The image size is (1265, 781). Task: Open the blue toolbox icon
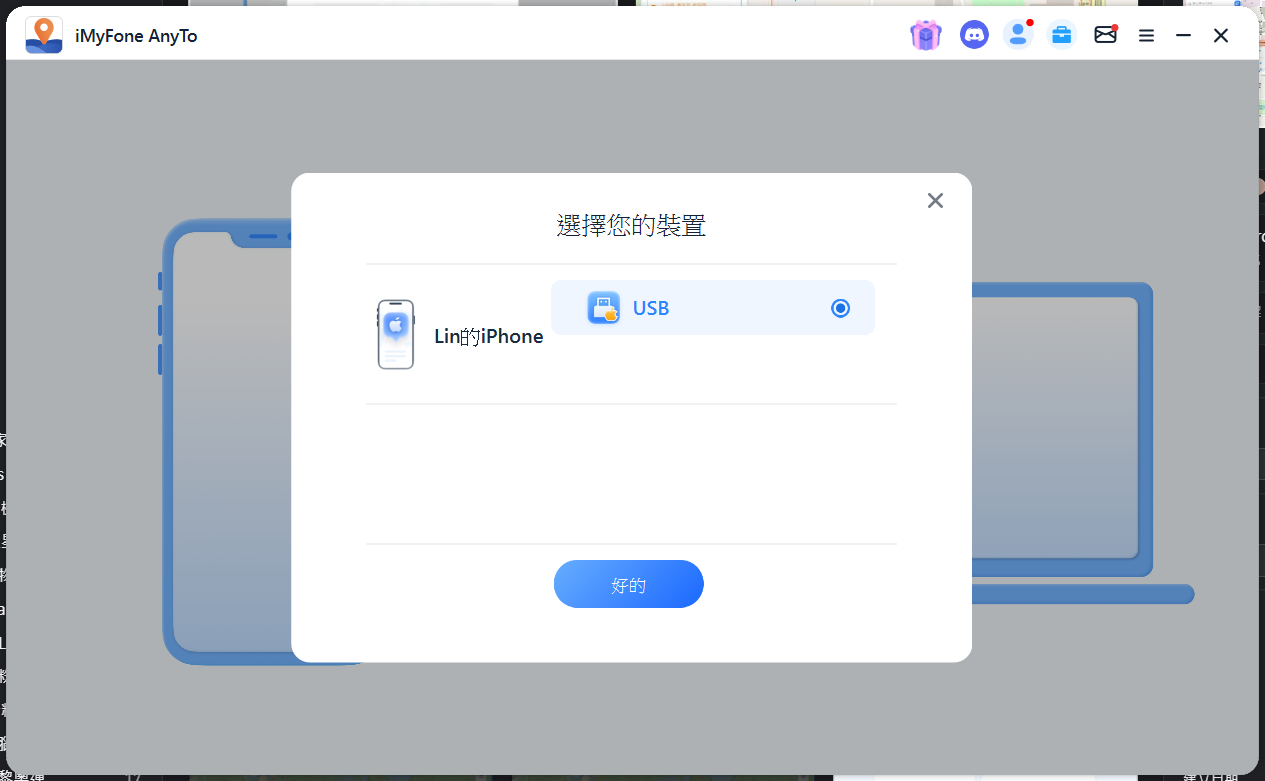(1061, 35)
